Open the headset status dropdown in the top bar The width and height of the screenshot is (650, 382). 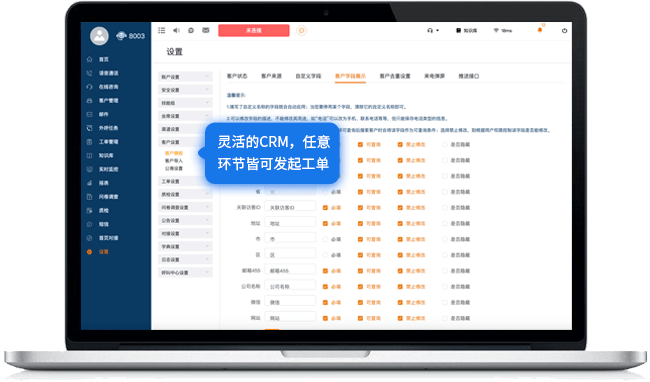pyautogui.click(x=433, y=30)
